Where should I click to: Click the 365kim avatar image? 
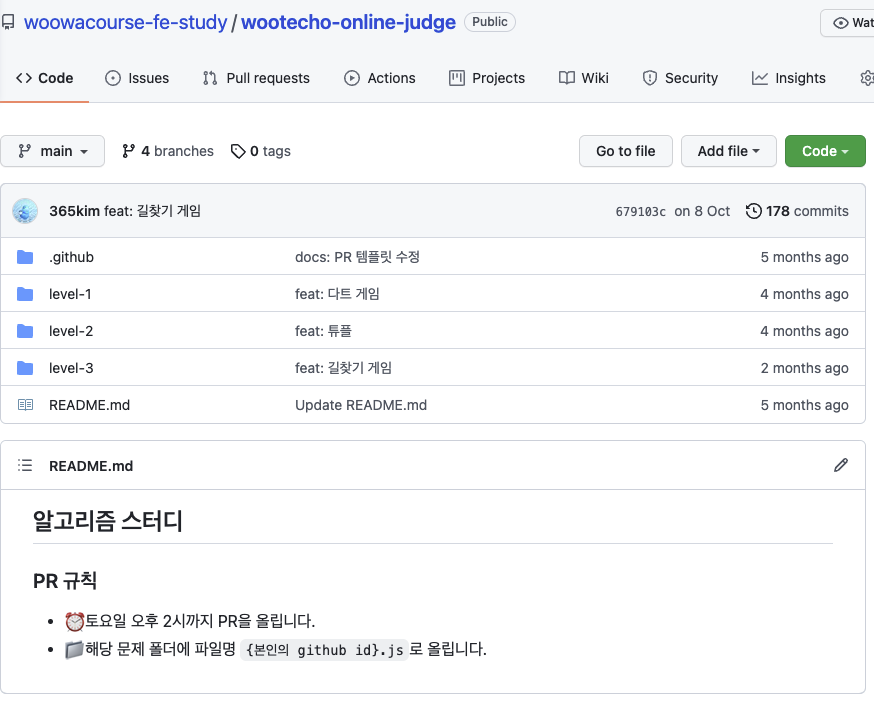[25, 211]
